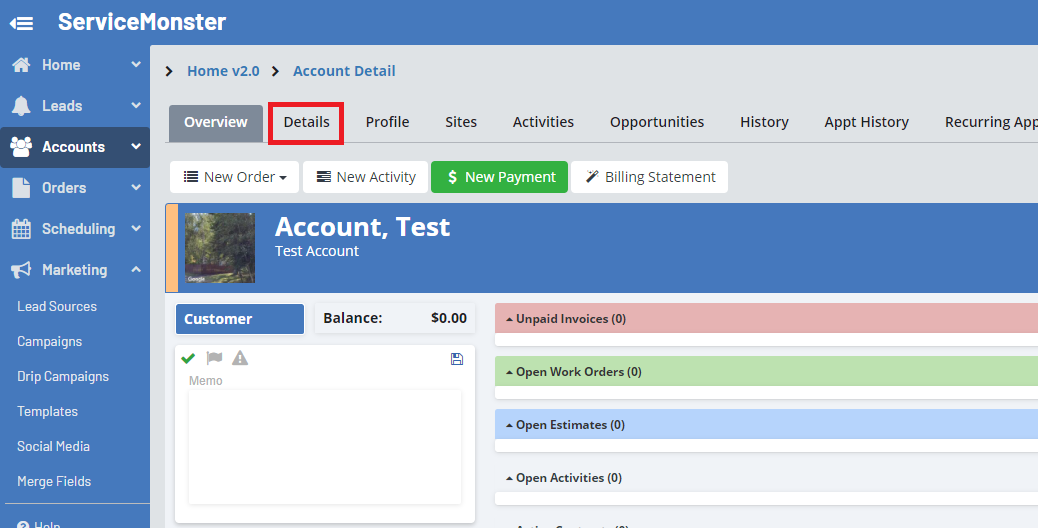Click the hamburger menu collapse icon
The width and height of the screenshot is (1038, 528).
coord(21,22)
